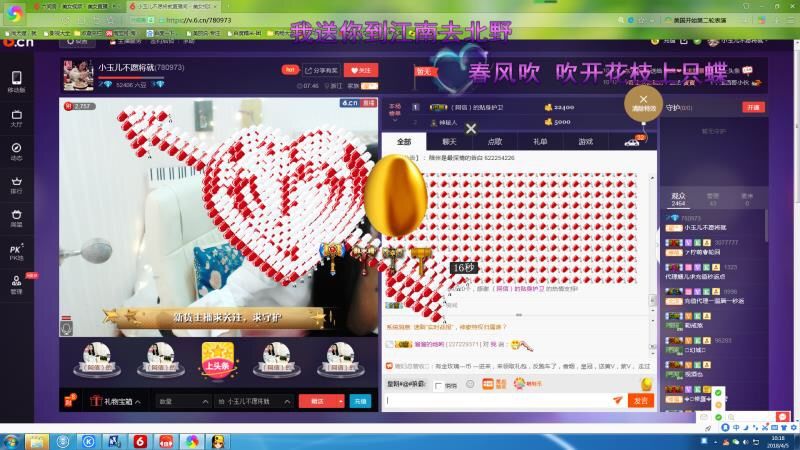This screenshot has height=450, width=800.
Task: Click the chat message input field
Action: point(500,400)
